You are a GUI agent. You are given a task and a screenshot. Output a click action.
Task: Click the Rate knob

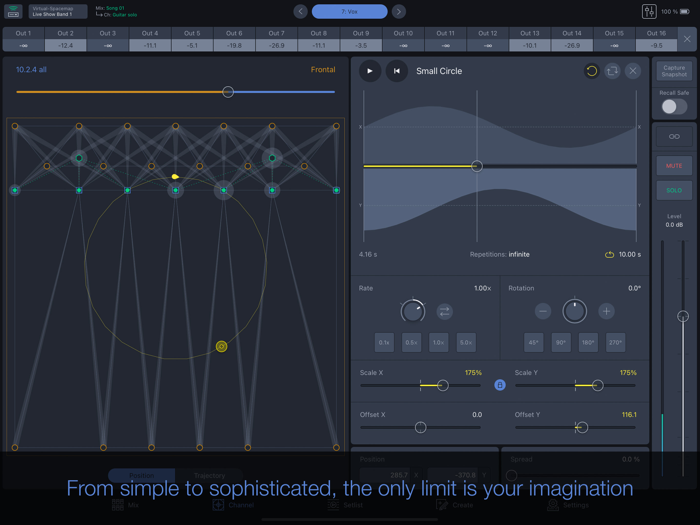pyautogui.click(x=412, y=311)
